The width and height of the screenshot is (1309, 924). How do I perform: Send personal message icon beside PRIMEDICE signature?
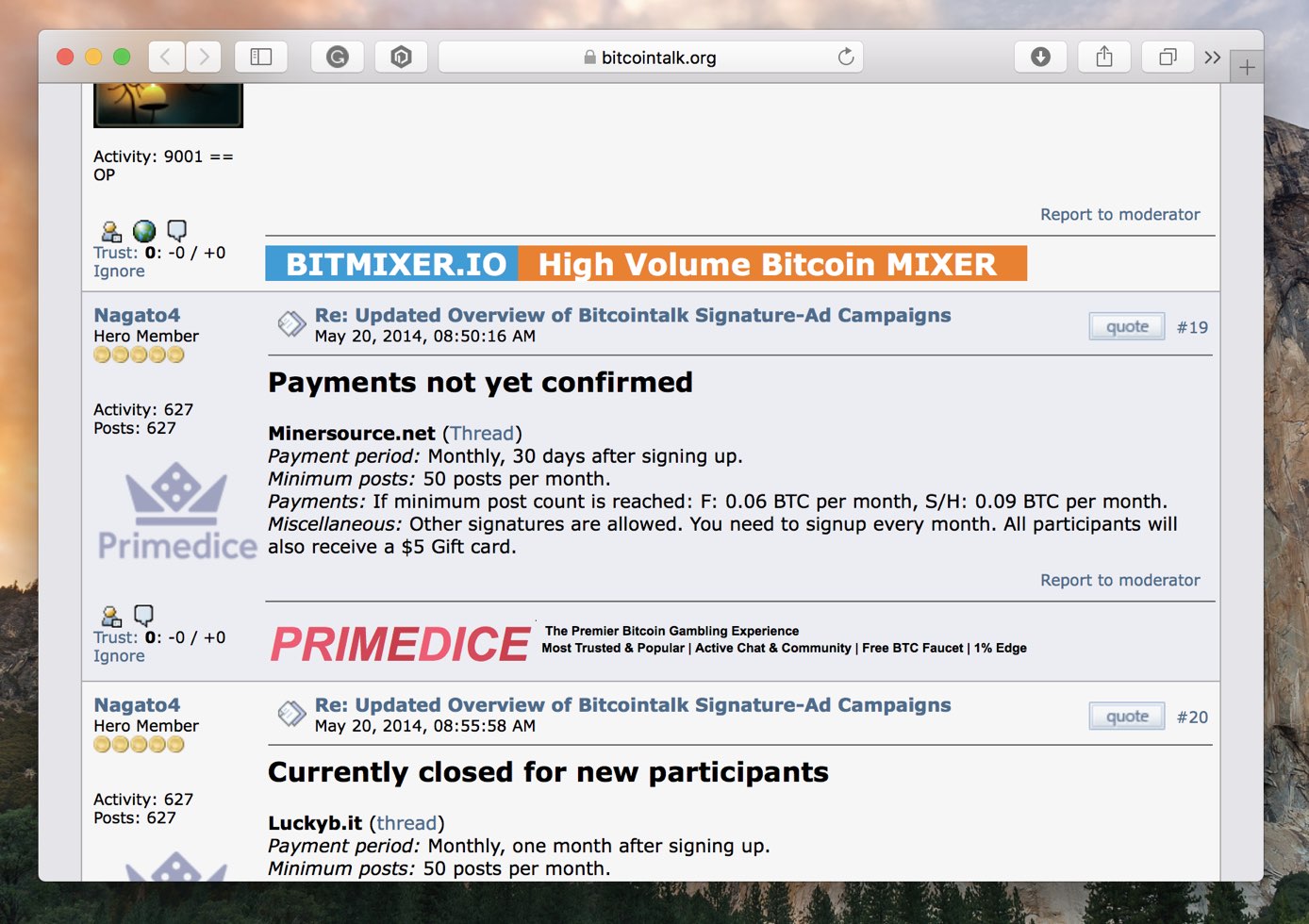click(143, 616)
